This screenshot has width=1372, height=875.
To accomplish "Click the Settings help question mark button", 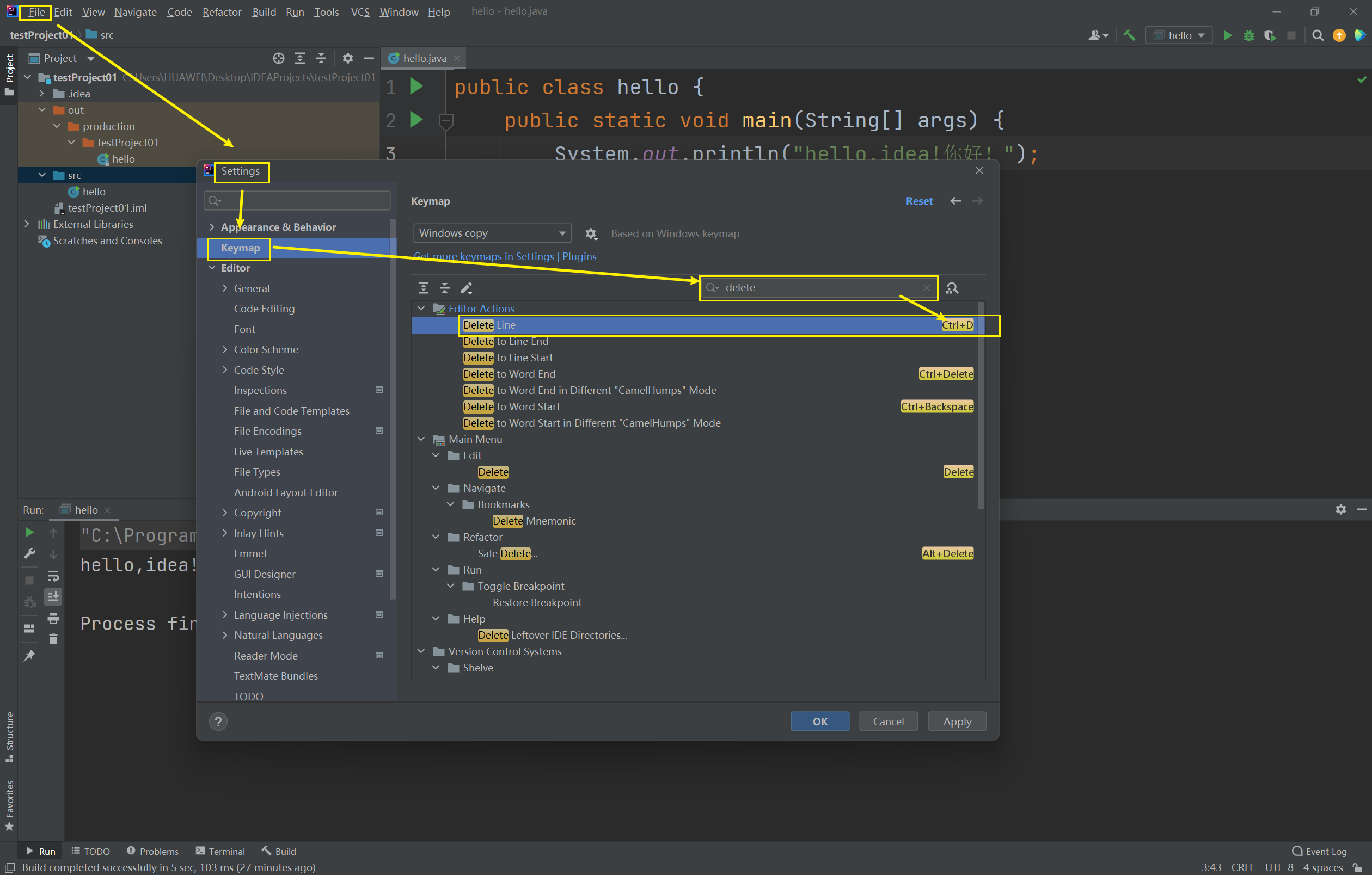I will [218, 722].
